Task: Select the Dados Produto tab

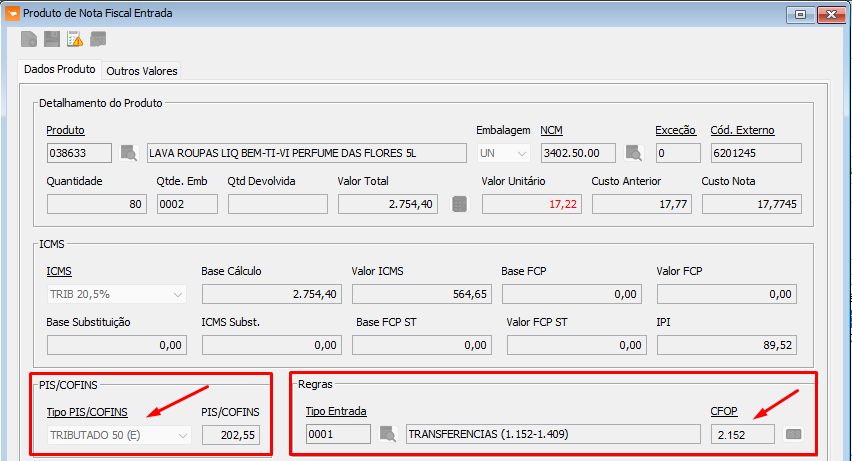Action: (60, 70)
